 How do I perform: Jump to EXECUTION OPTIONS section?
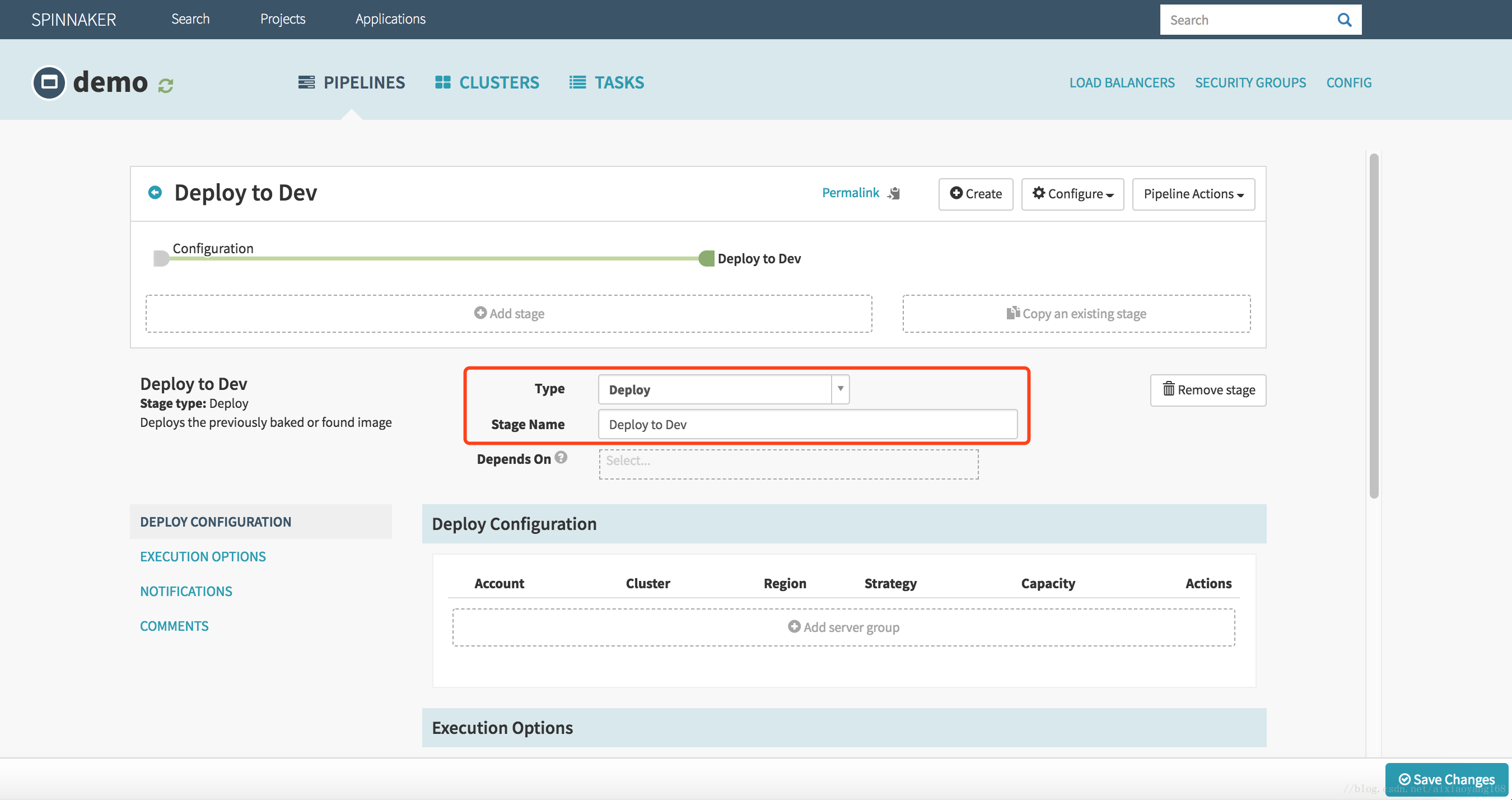(203, 556)
